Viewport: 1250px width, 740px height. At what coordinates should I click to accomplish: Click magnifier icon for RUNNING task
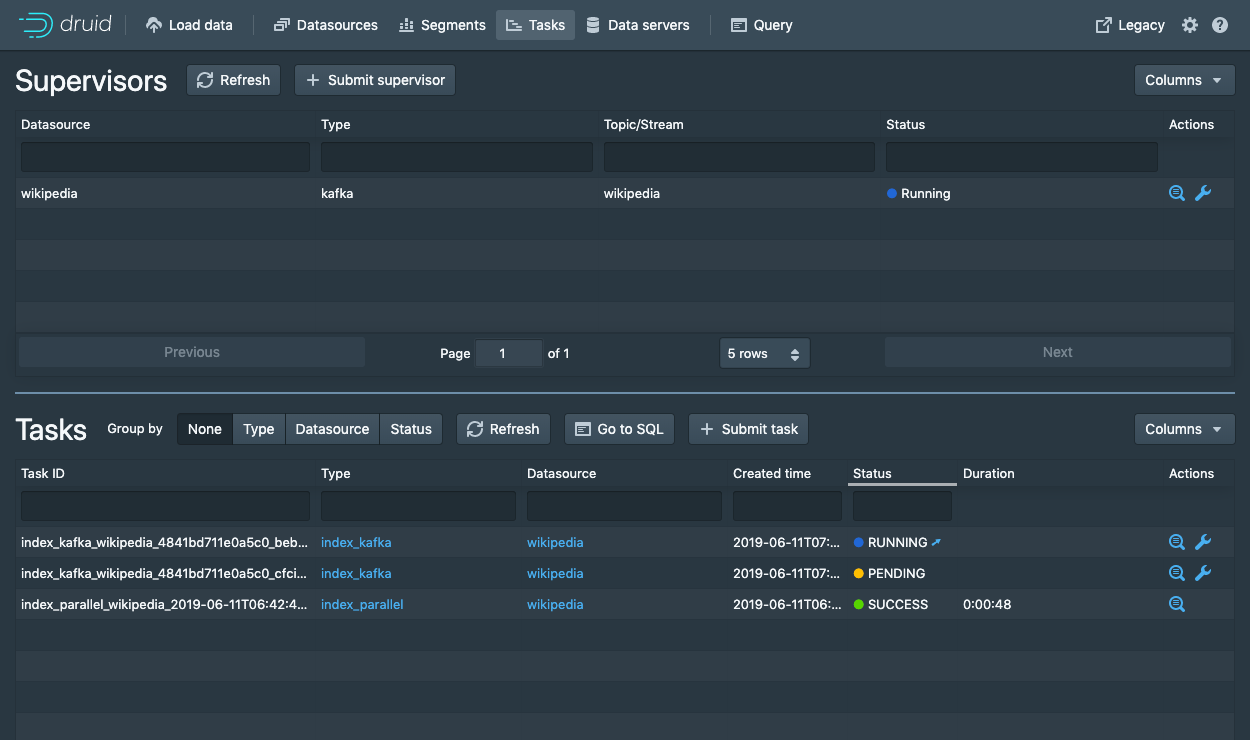pyautogui.click(x=1177, y=542)
